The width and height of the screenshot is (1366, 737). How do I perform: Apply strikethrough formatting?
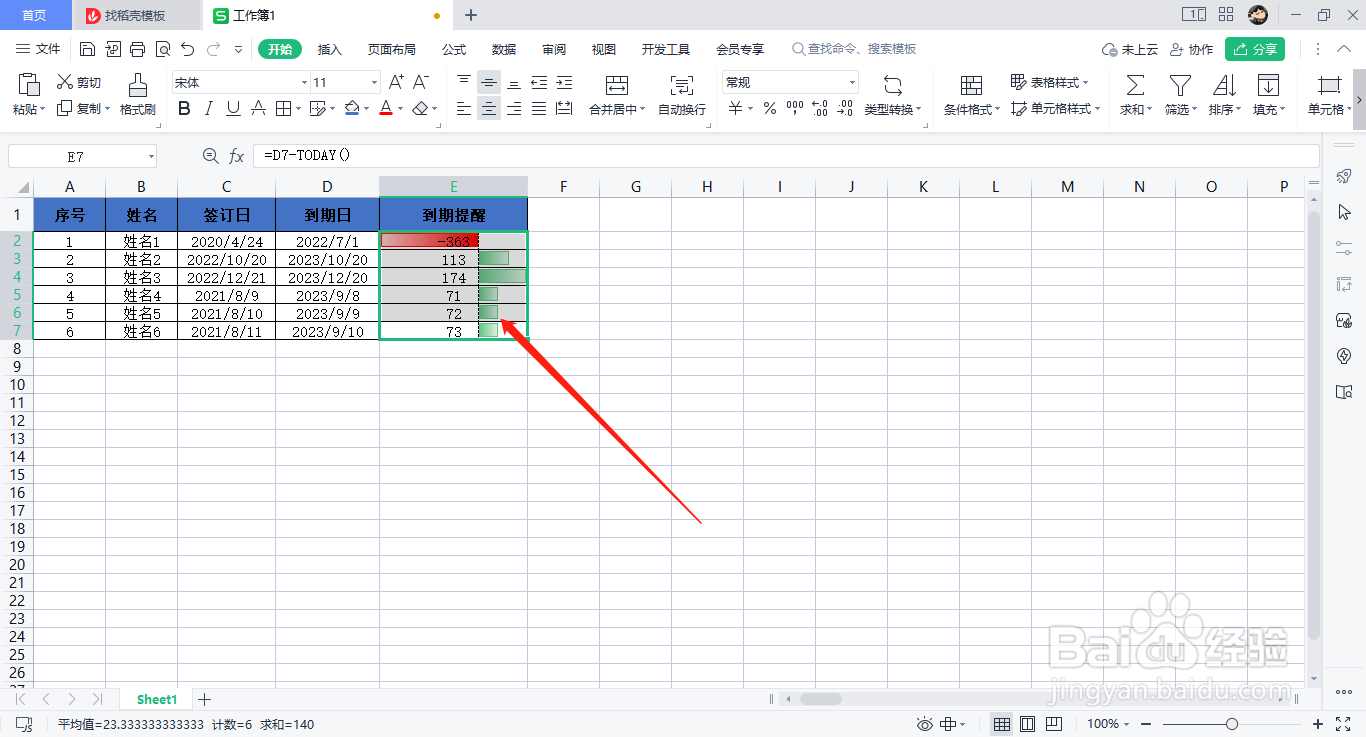(259, 108)
